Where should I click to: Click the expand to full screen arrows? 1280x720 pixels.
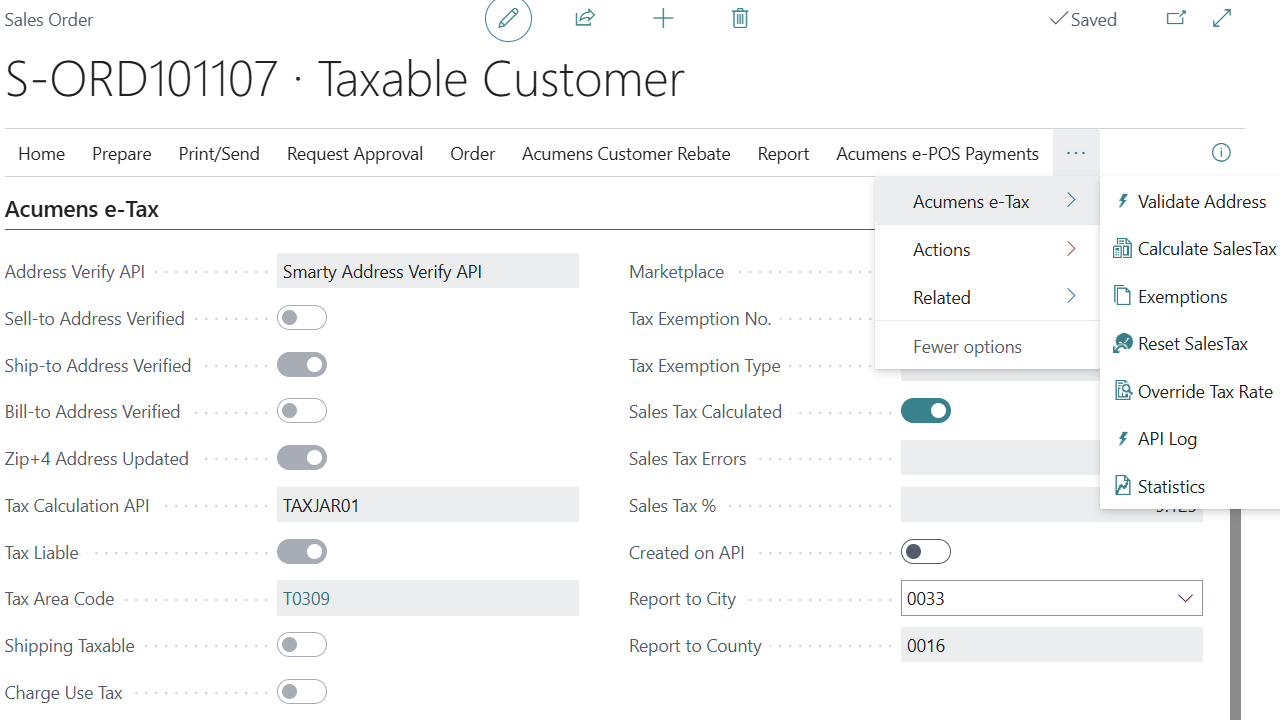(x=1222, y=18)
